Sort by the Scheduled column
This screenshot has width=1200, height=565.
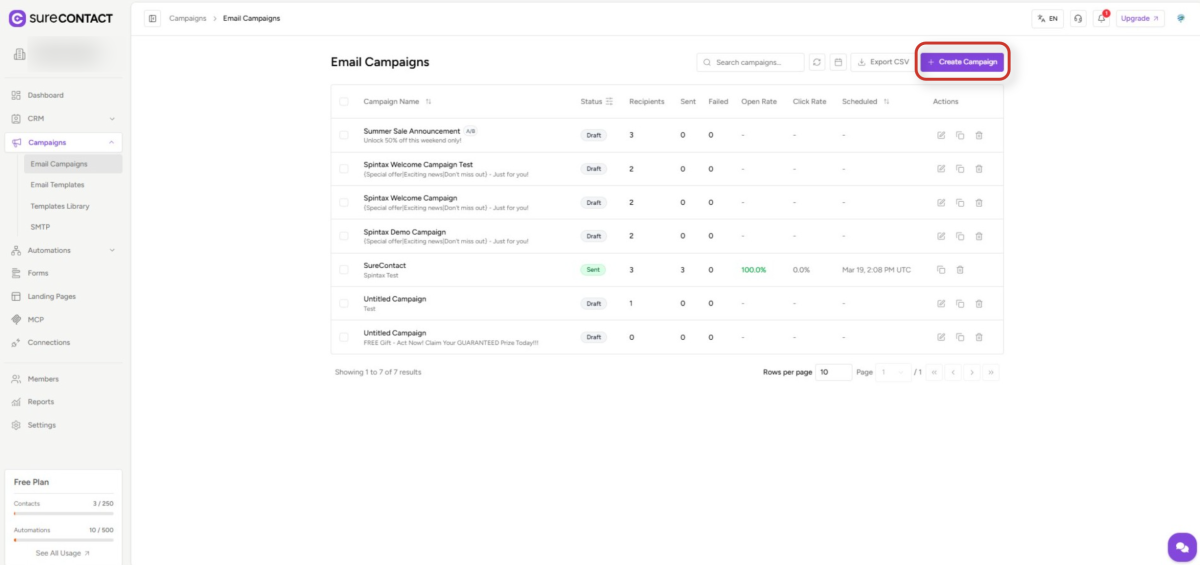point(886,102)
